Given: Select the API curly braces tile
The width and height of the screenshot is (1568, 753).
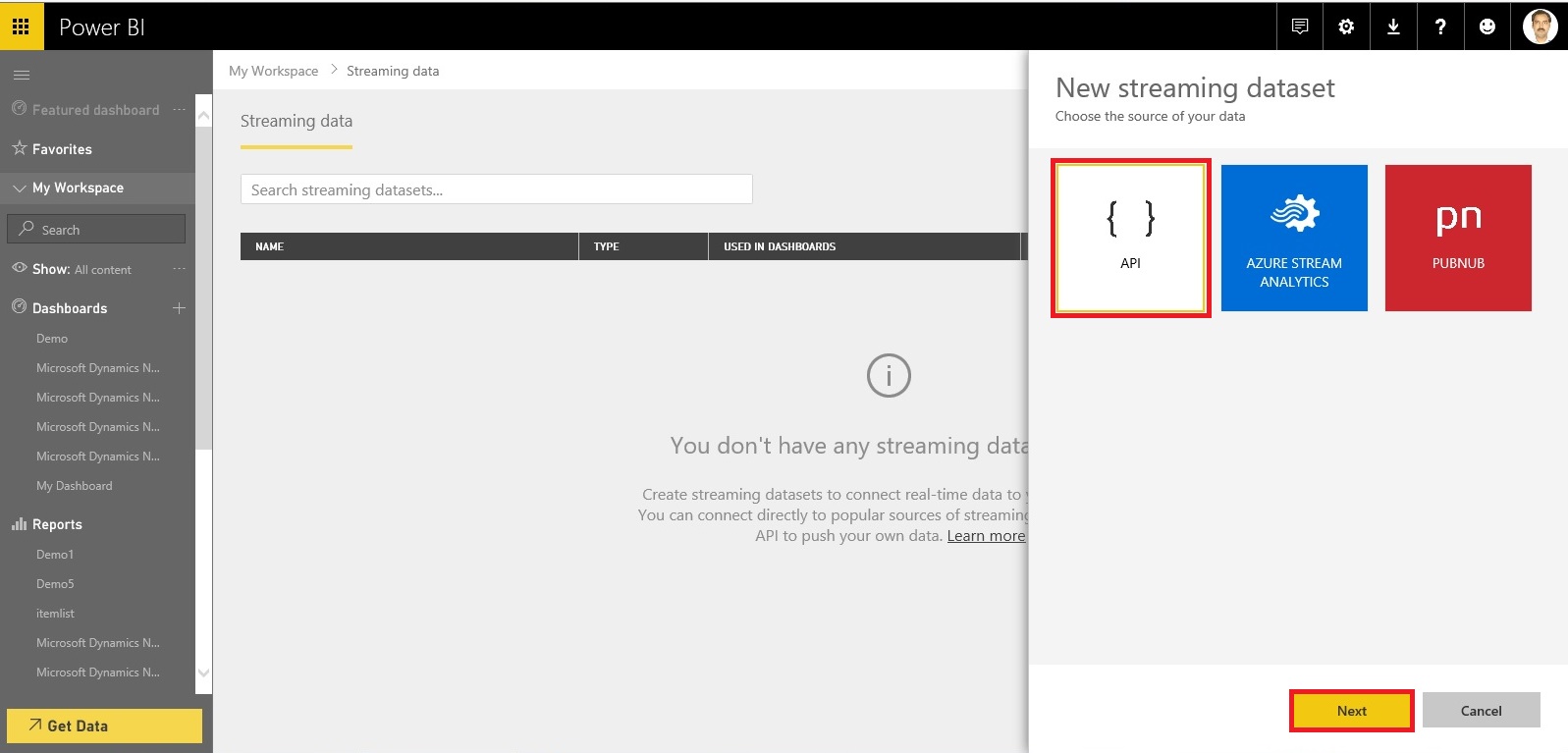Looking at the screenshot, I should (x=1130, y=238).
